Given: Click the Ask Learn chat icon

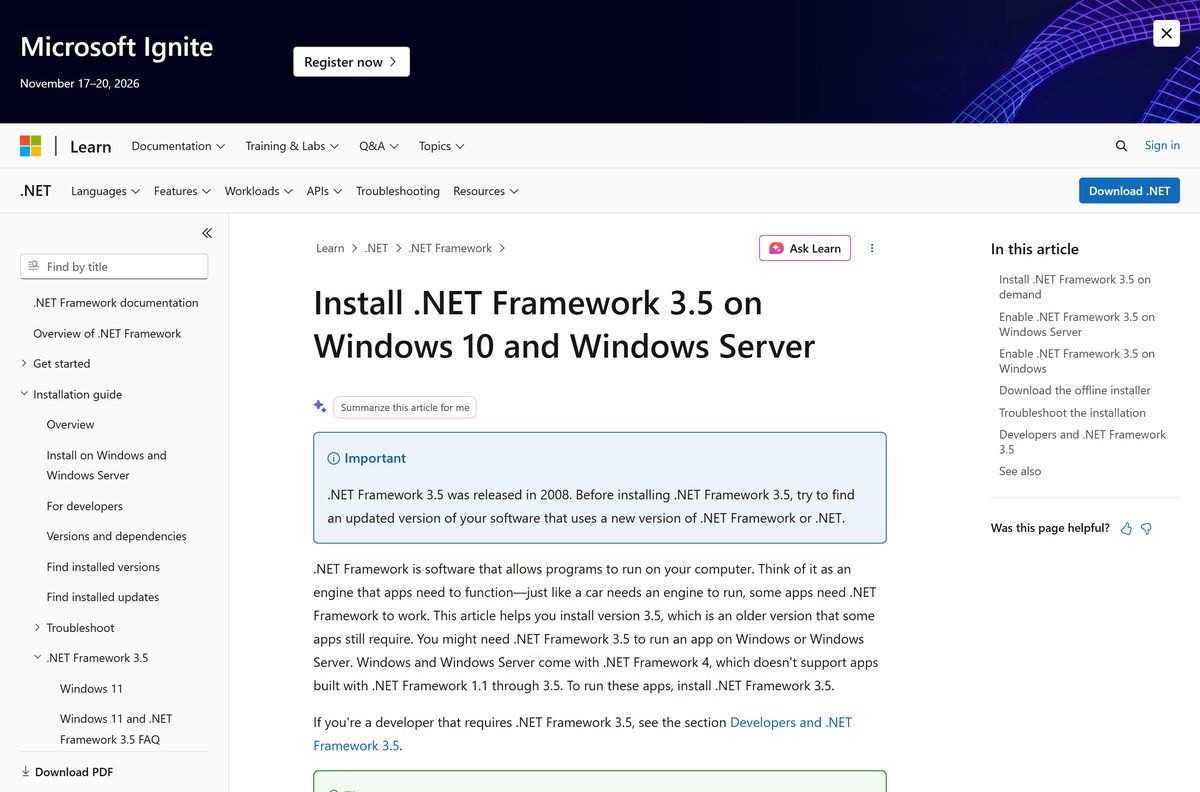Looking at the screenshot, I should (776, 248).
